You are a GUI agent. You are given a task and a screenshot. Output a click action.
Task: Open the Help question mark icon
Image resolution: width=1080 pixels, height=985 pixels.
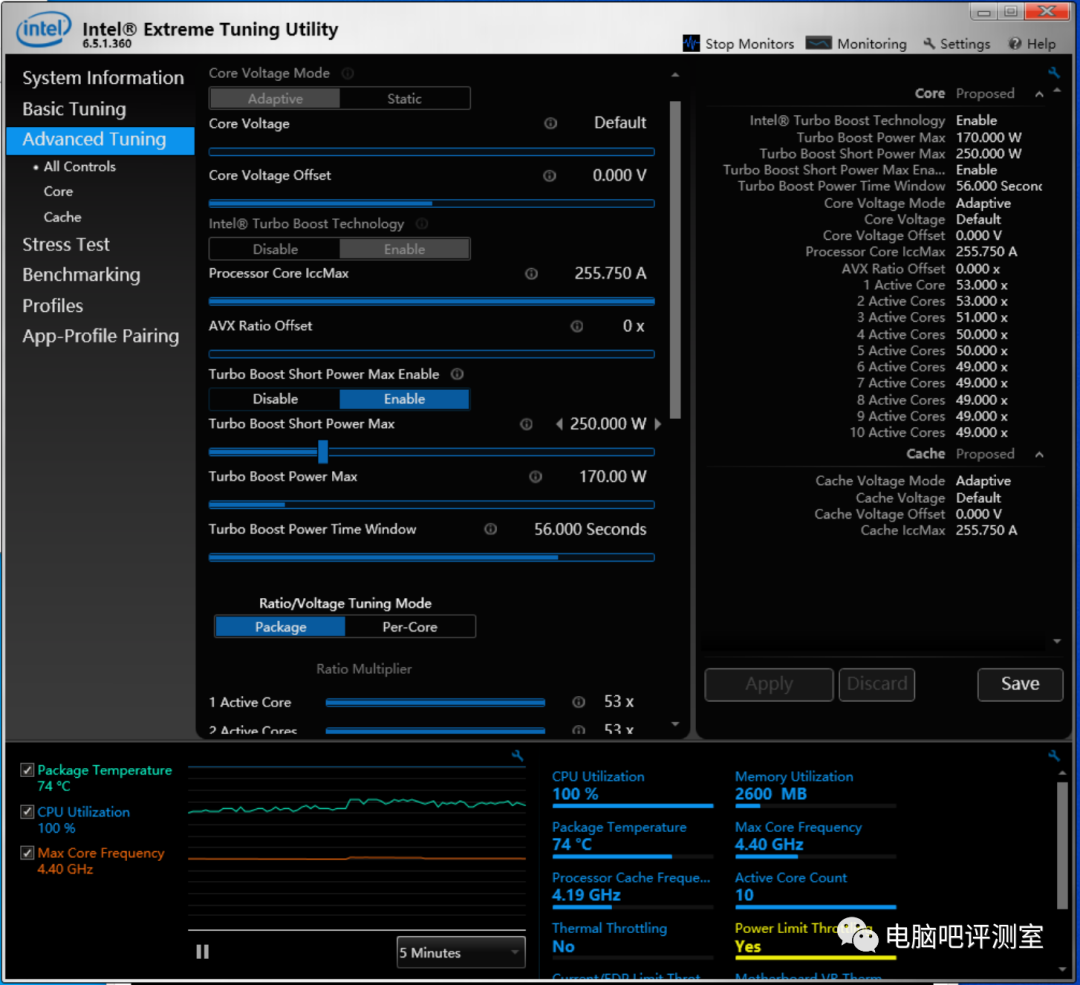pyautogui.click(x=1015, y=43)
